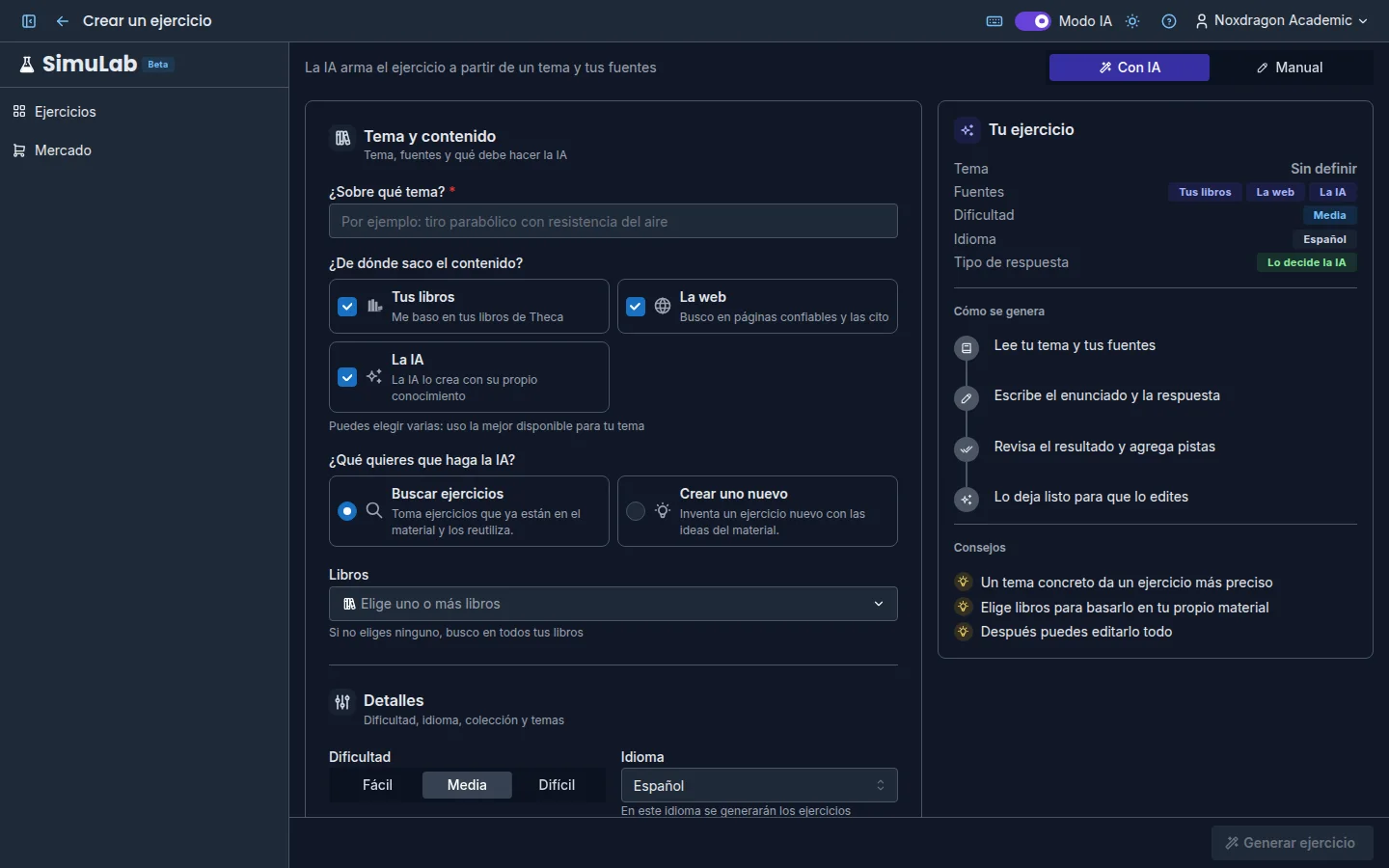Open the help question mark icon
Screen dimensions: 1389x868
click(x=1169, y=21)
